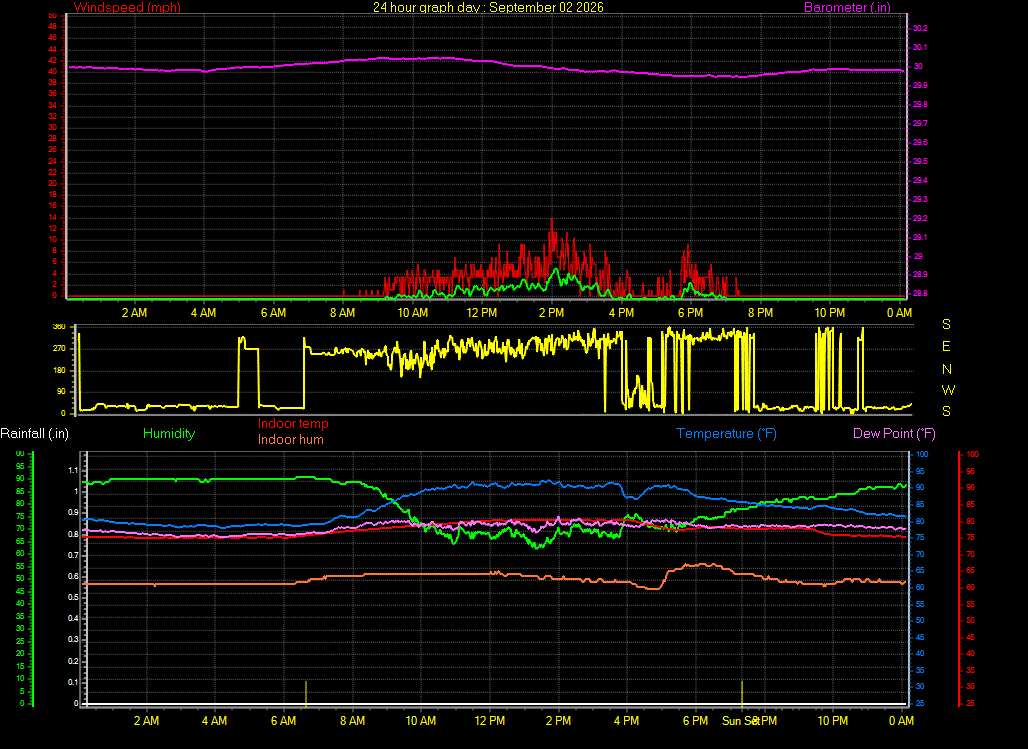1028x749 pixels.
Task: Select the 29.5 value on barometer axis
Action: 920,161
